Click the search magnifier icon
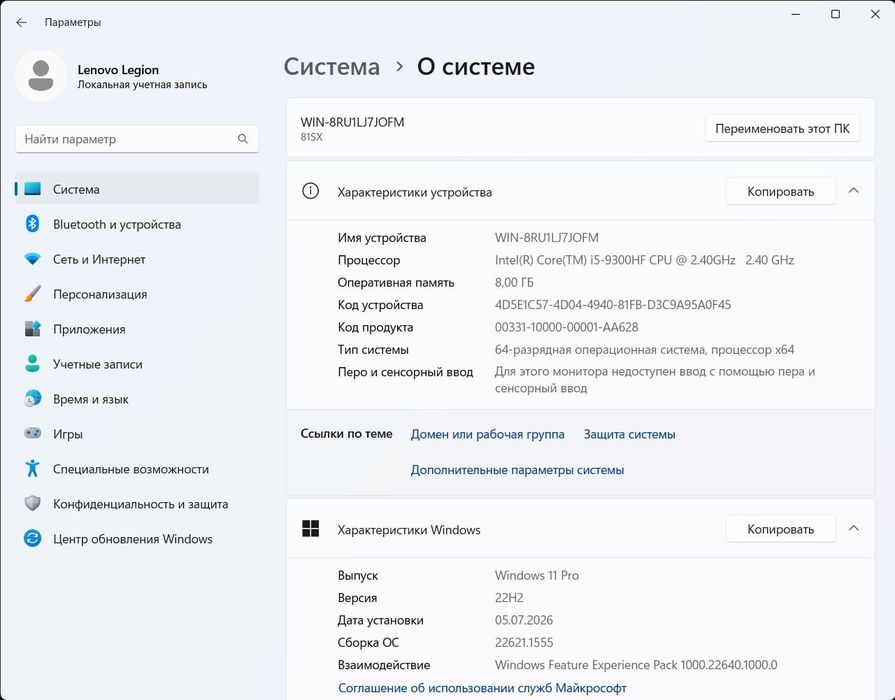Screen dimensions: 895x700 click(x=243, y=139)
